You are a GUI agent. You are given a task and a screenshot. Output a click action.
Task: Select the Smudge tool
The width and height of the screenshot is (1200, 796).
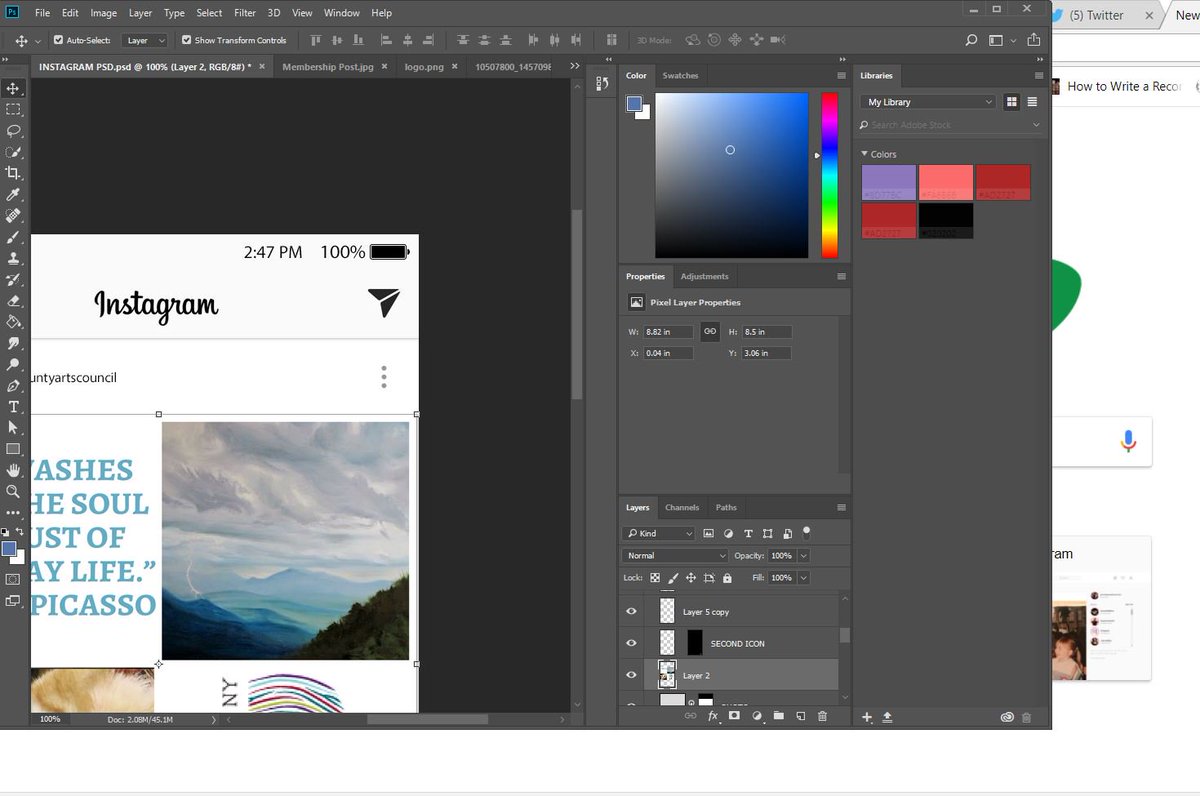[14, 343]
